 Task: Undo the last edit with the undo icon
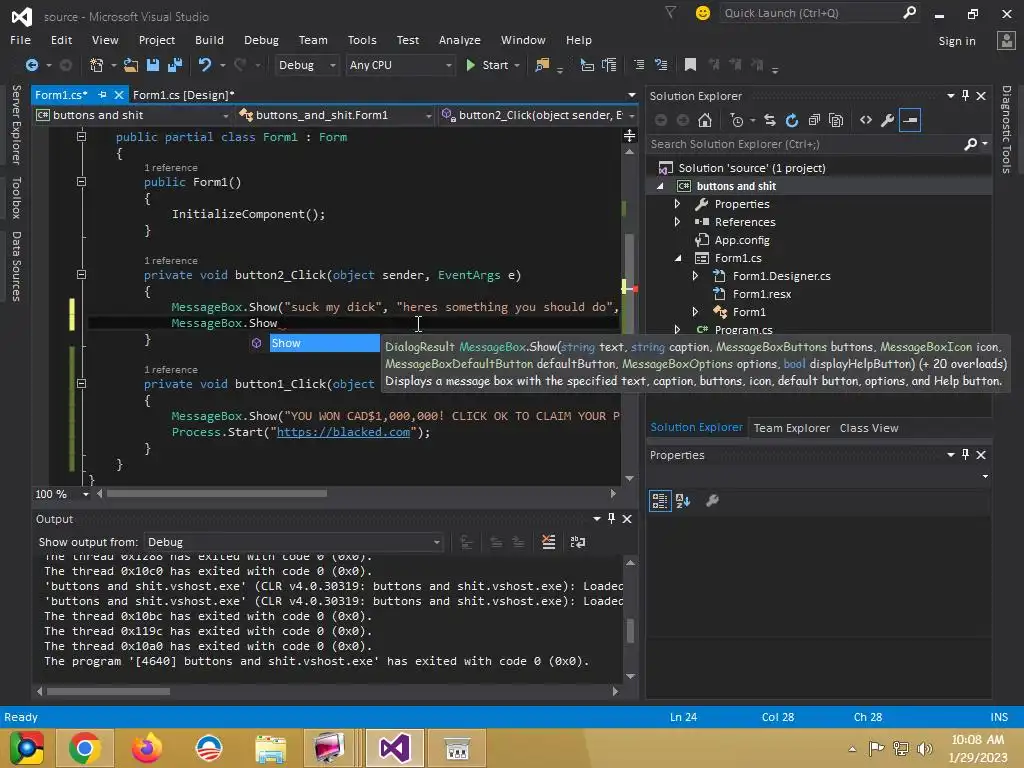click(205, 65)
